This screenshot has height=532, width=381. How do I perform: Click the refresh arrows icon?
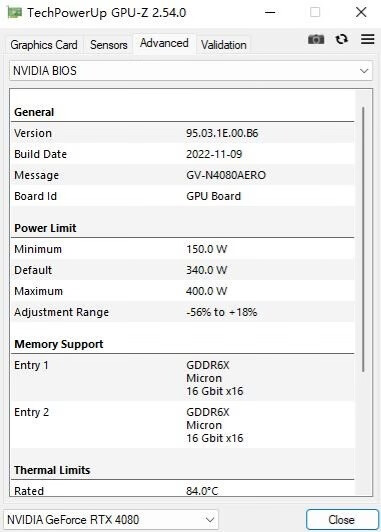[x=342, y=39]
